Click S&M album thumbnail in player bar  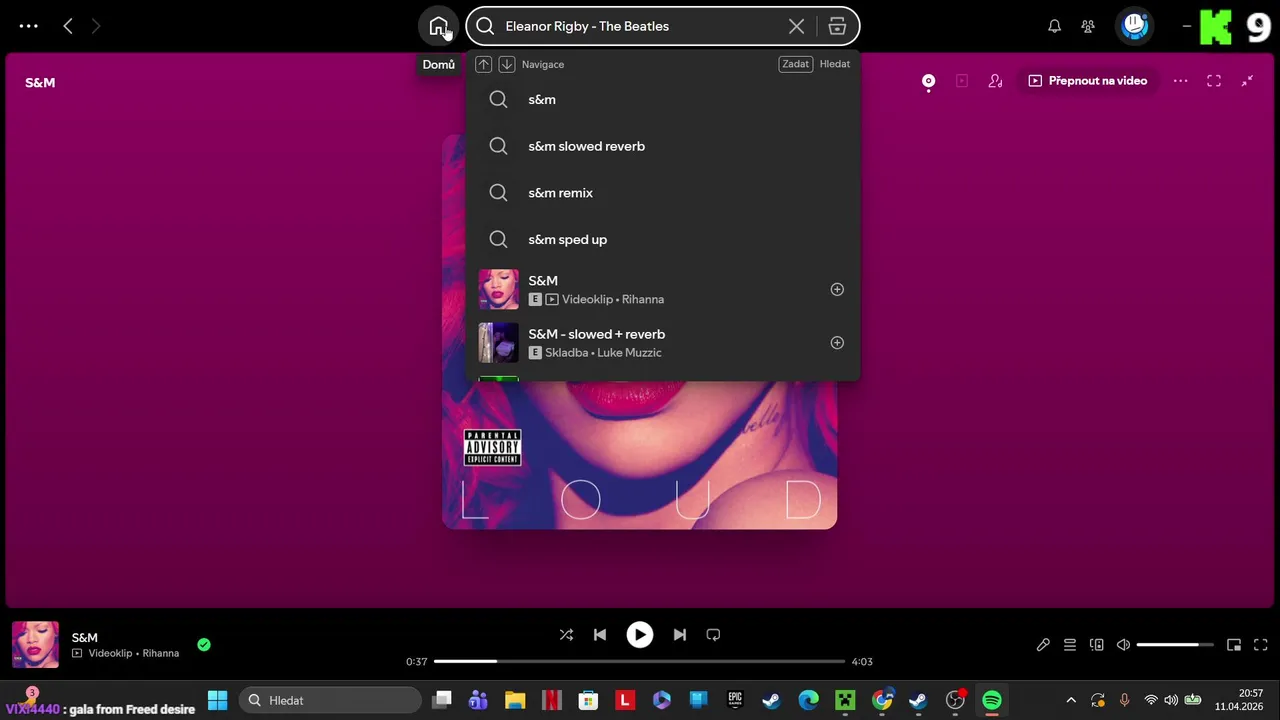(x=35, y=645)
